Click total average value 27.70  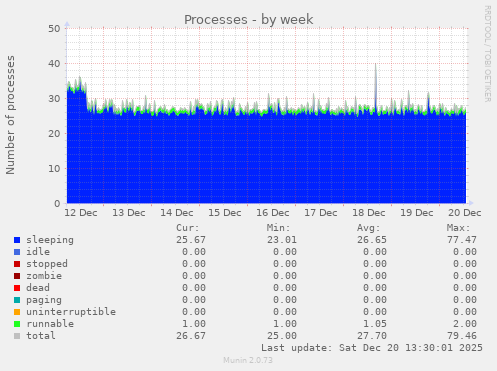click(x=372, y=336)
